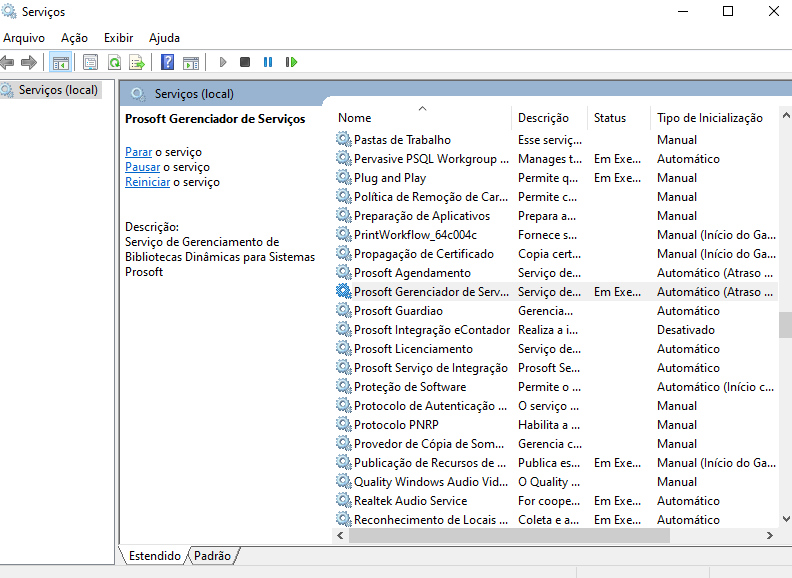Open the Arquivo menu
The image size is (792, 578).
pyautogui.click(x=24, y=38)
